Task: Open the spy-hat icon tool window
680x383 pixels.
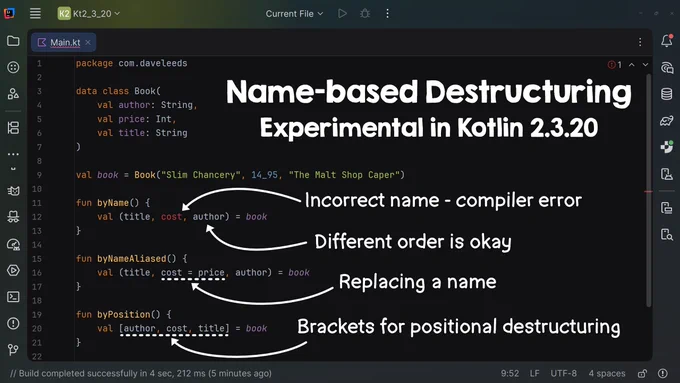Action: click(x=13, y=217)
